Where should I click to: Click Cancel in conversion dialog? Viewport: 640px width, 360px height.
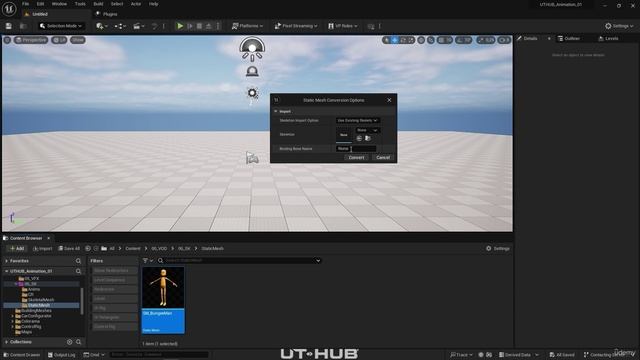point(383,158)
